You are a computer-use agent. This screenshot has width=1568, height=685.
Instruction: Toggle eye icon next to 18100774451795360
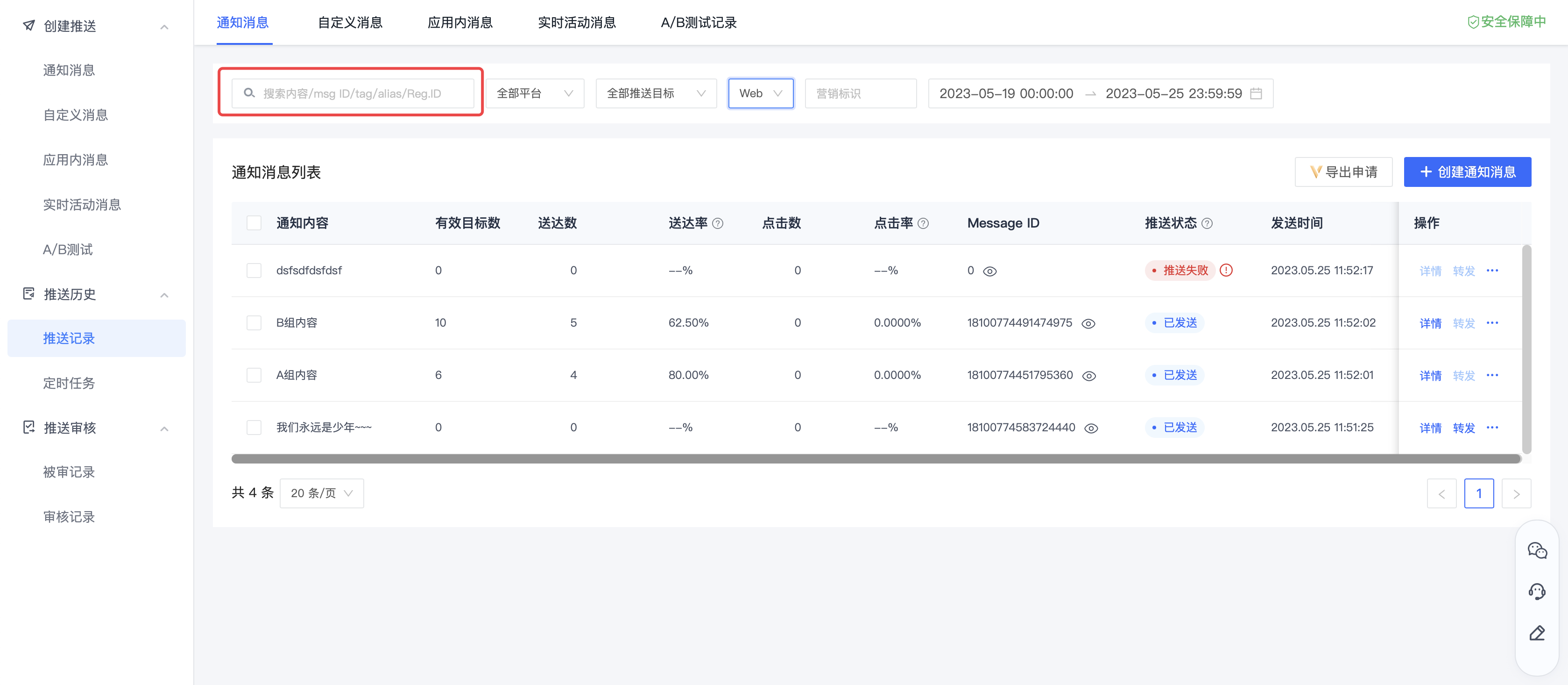click(x=1089, y=376)
